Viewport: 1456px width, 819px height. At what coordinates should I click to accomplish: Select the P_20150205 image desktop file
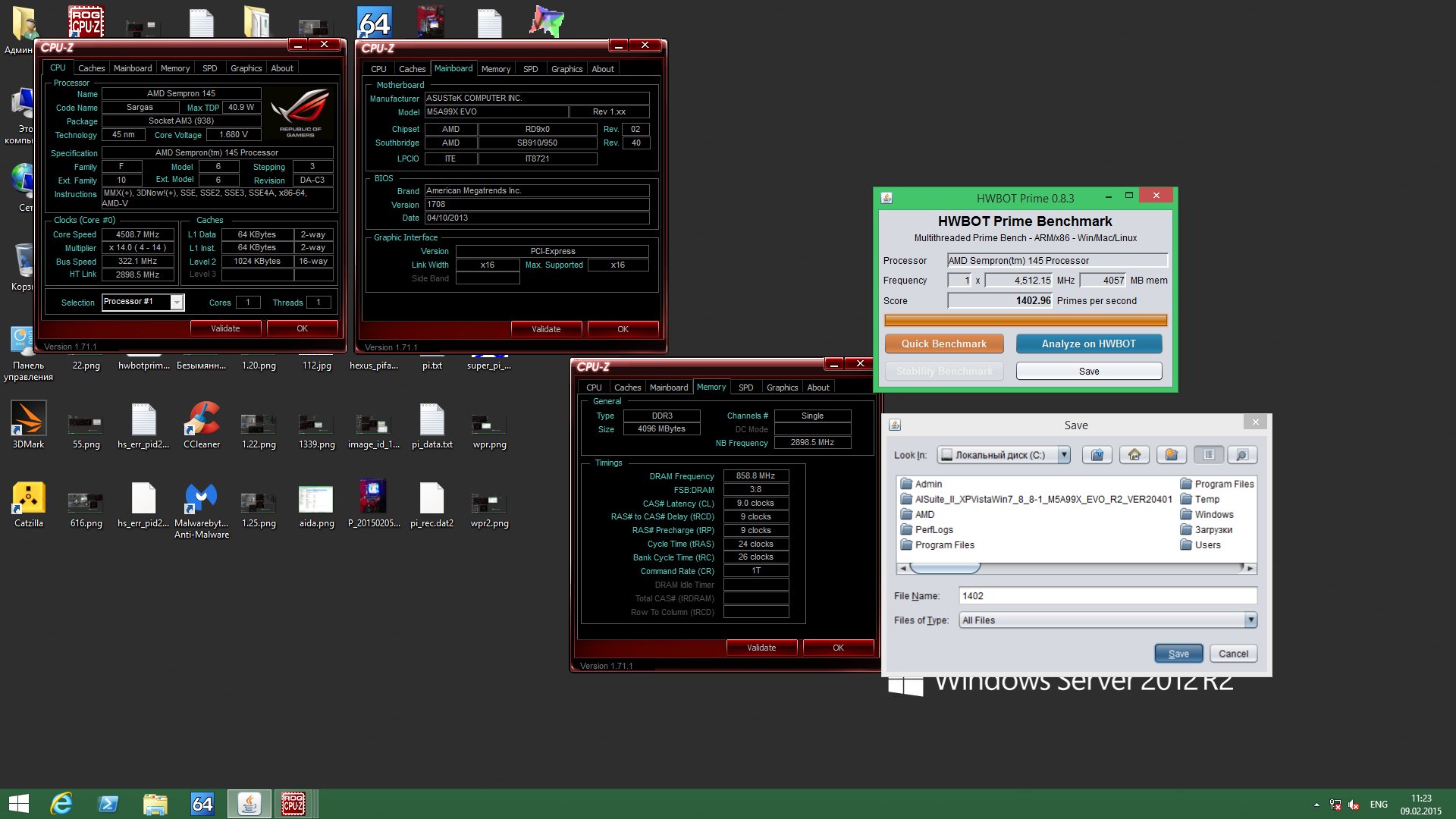pos(374,504)
